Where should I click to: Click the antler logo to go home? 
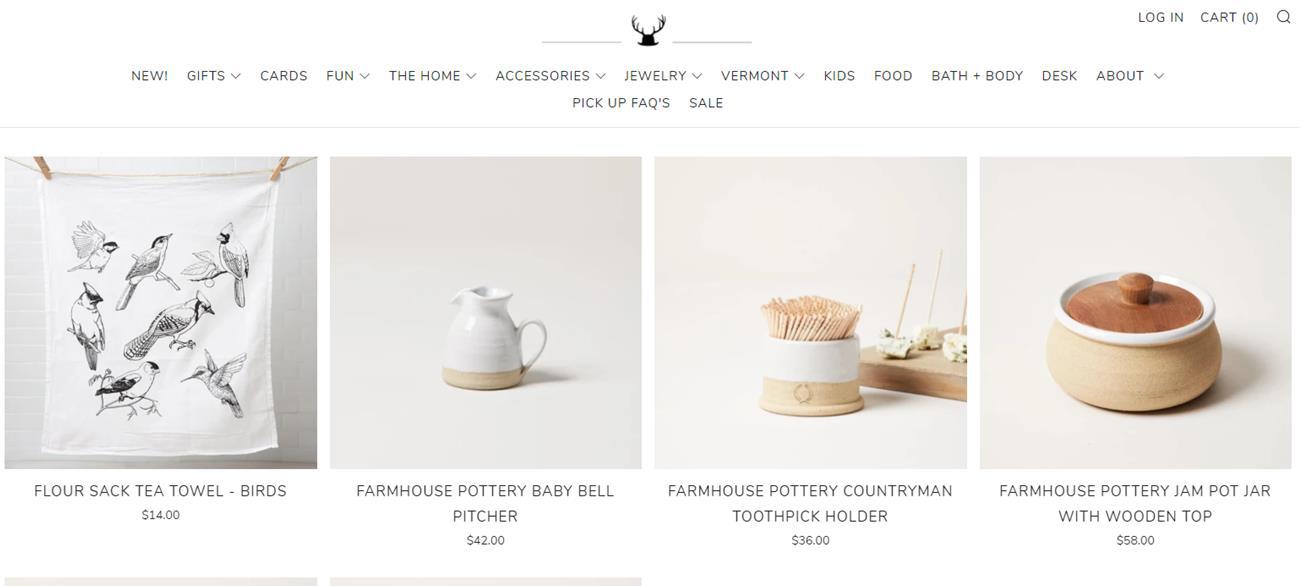[648, 30]
